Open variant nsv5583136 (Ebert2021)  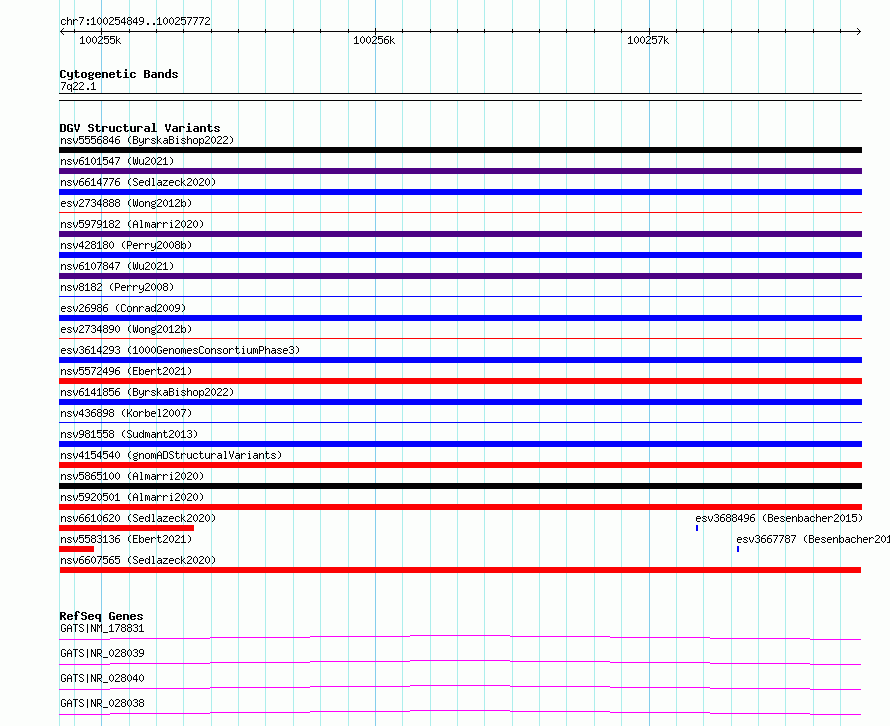[x=126, y=539]
